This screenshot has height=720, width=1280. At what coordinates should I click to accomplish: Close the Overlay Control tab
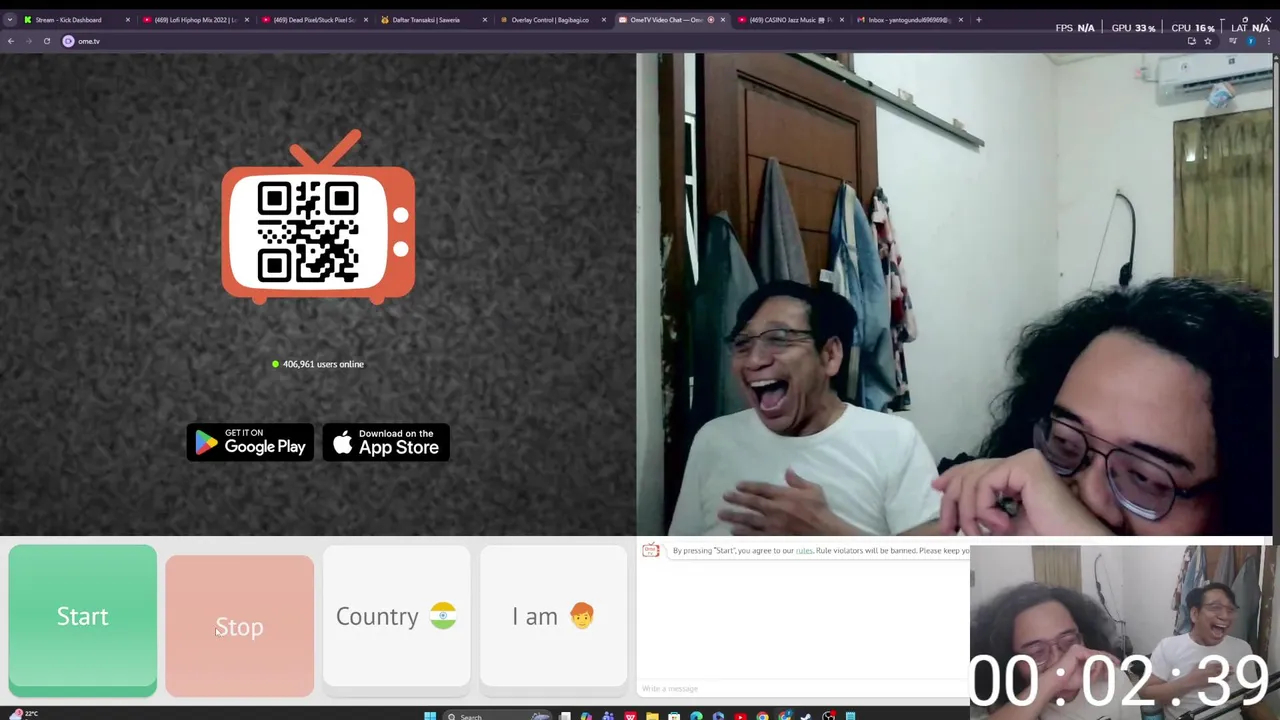(604, 20)
